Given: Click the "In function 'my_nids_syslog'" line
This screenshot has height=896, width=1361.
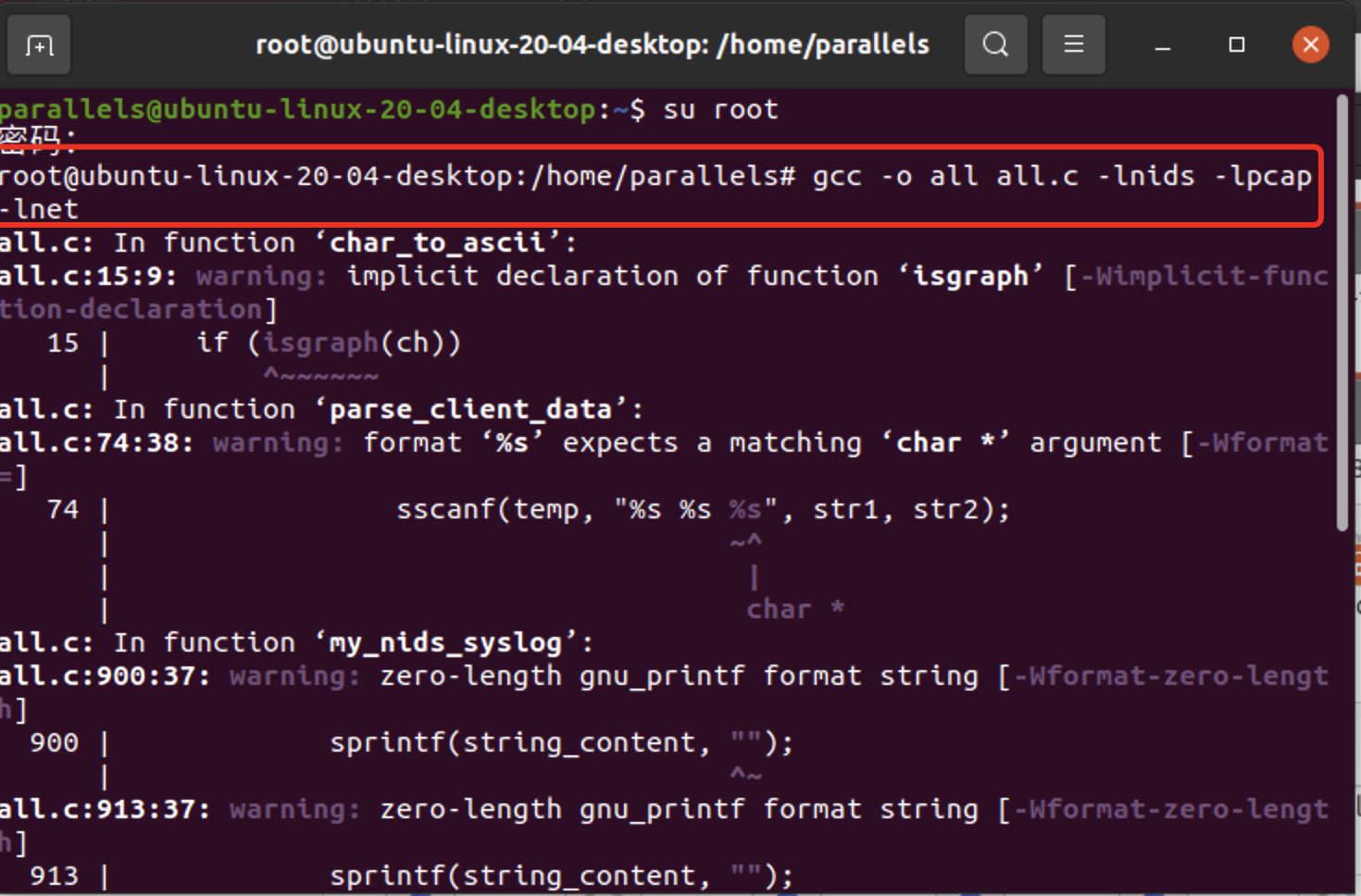Looking at the screenshot, I should [x=296, y=642].
